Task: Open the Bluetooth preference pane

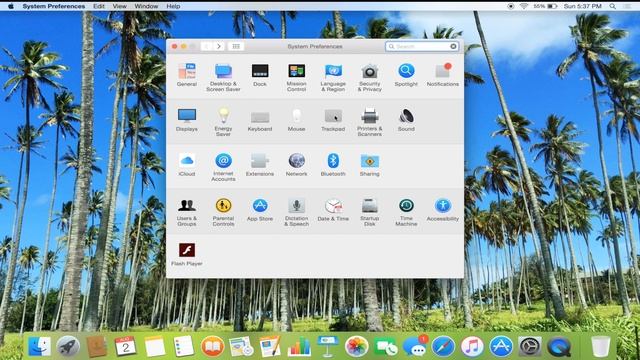Action: tap(333, 164)
